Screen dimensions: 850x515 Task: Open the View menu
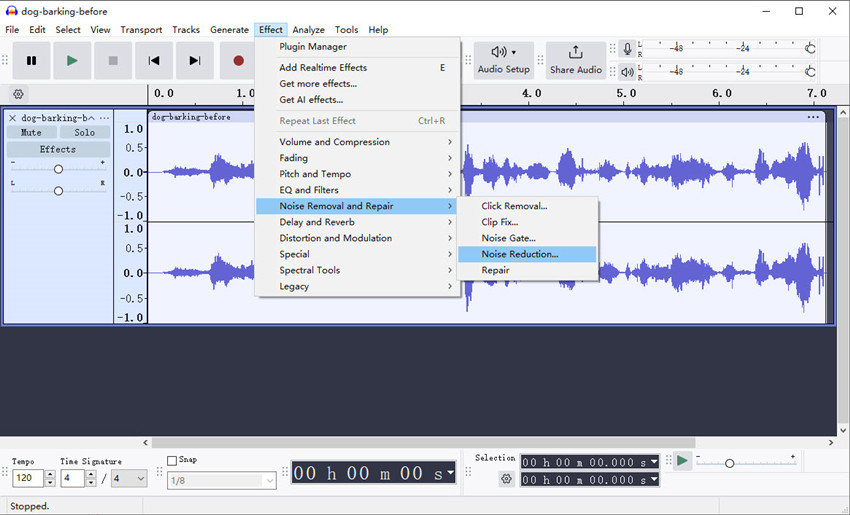click(x=100, y=30)
